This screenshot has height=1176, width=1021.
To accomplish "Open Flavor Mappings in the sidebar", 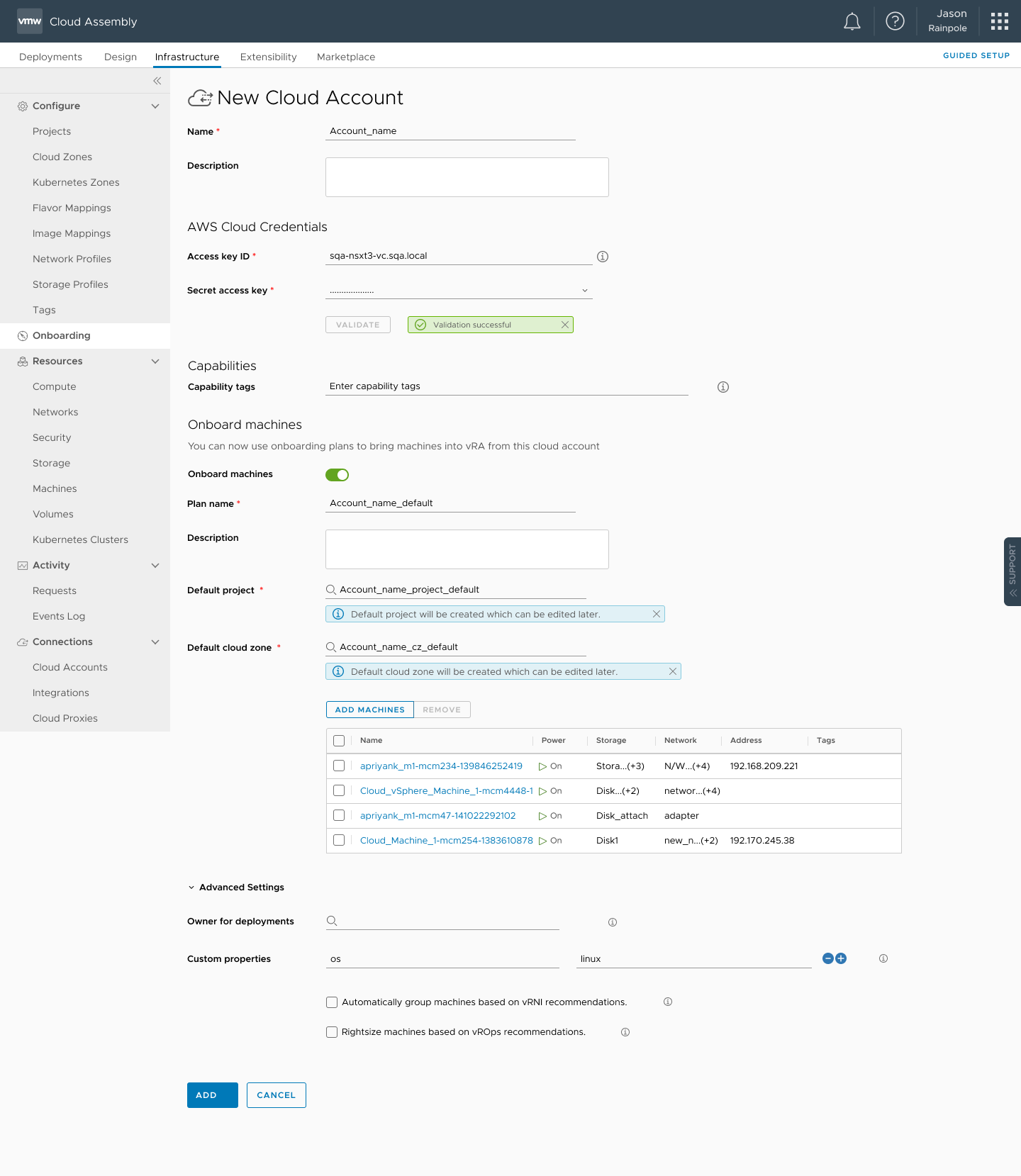I will [x=72, y=208].
